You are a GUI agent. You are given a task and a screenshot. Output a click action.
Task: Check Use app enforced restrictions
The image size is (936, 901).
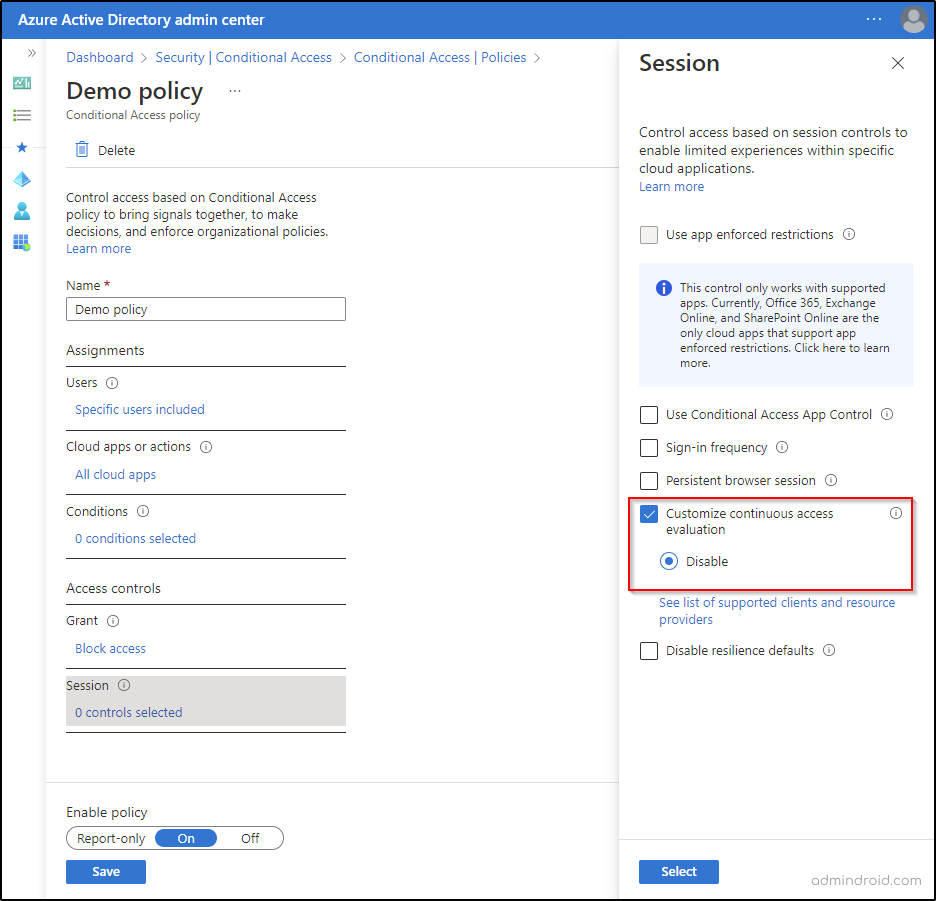(x=649, y=235)
